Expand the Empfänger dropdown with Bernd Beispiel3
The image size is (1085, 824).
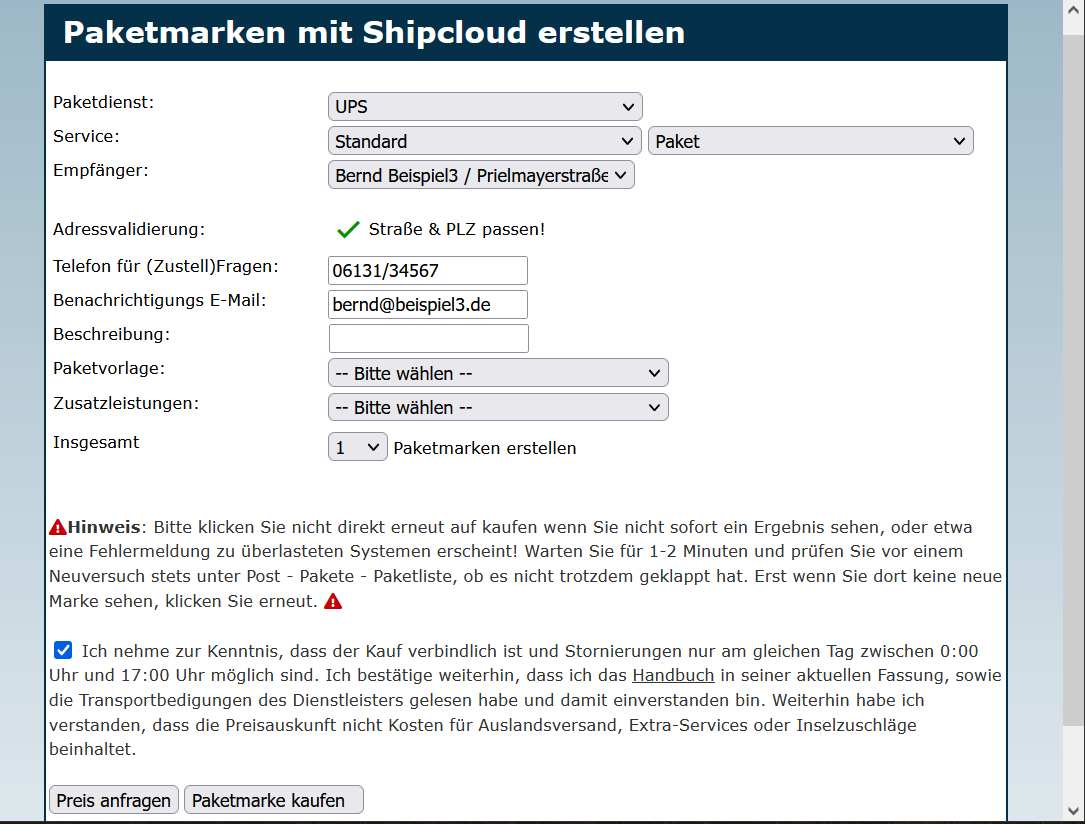pos(481,175)
